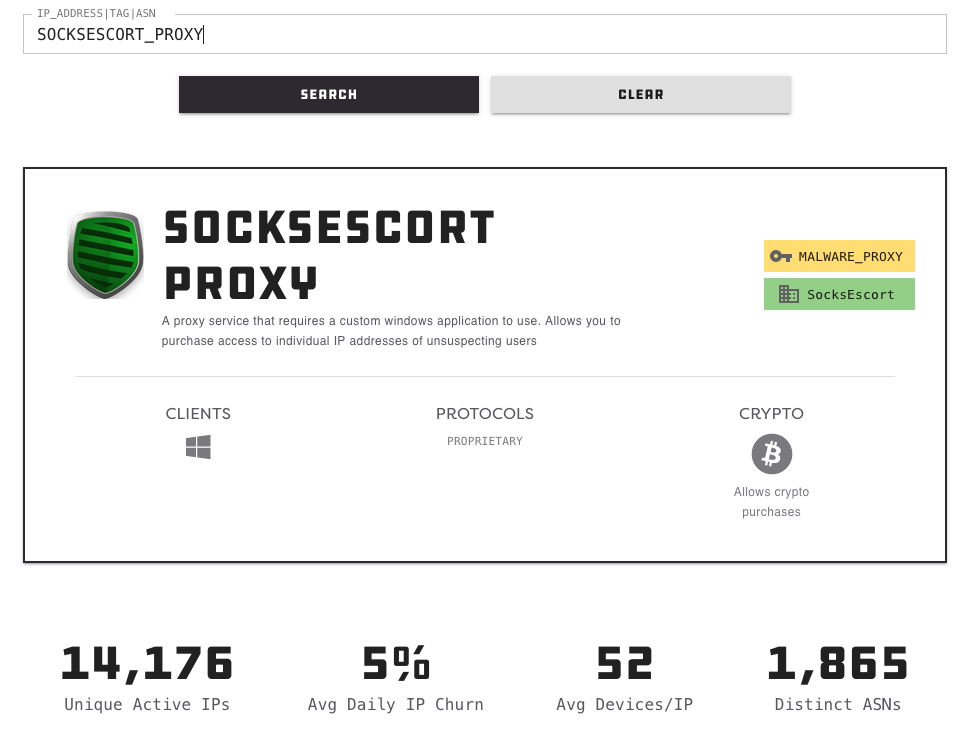This screenshot has height=729, width=968.
Task: Click the CRYPTO section heading
Action: click(x=771, y=414)
